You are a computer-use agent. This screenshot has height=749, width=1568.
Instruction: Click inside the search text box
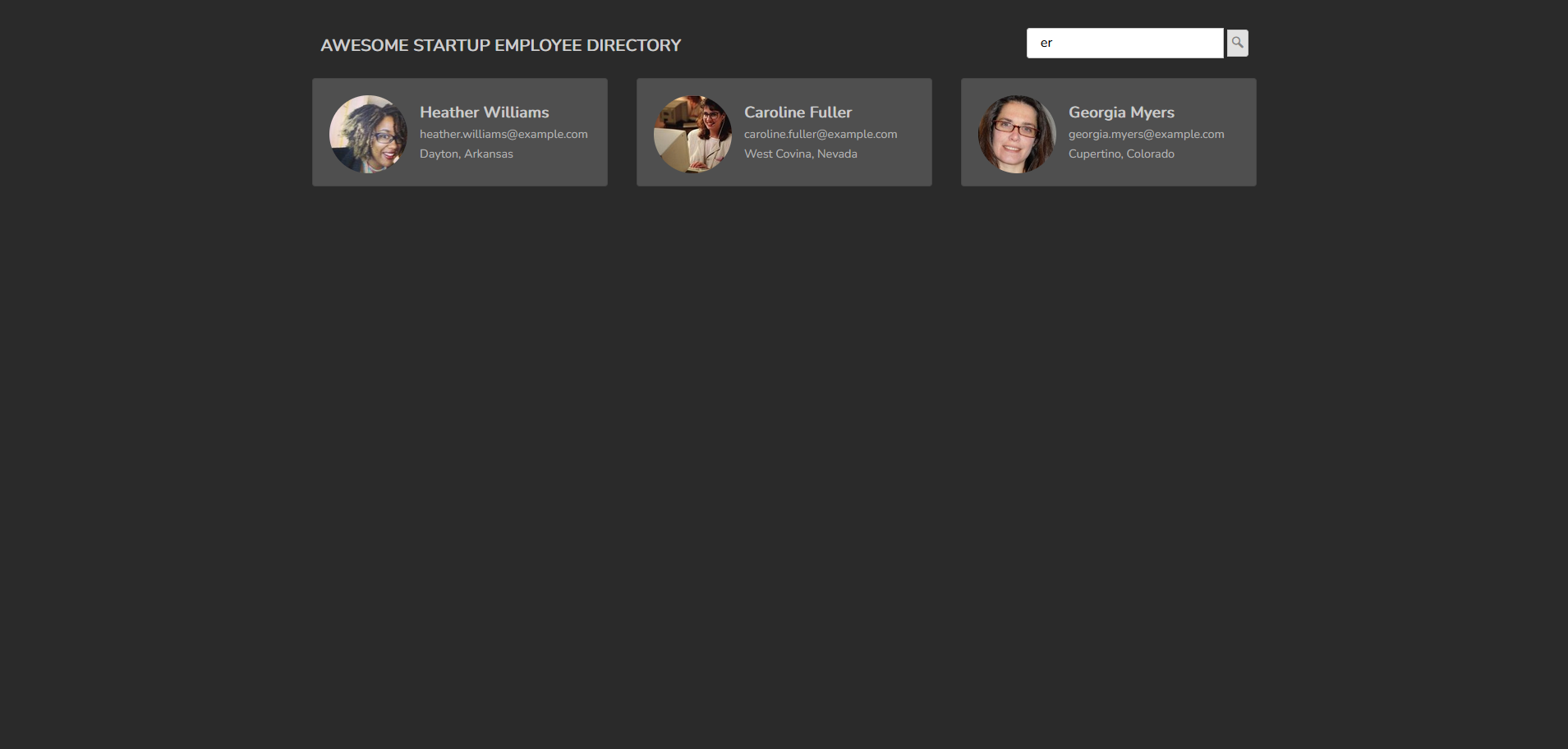point(1124,42)
